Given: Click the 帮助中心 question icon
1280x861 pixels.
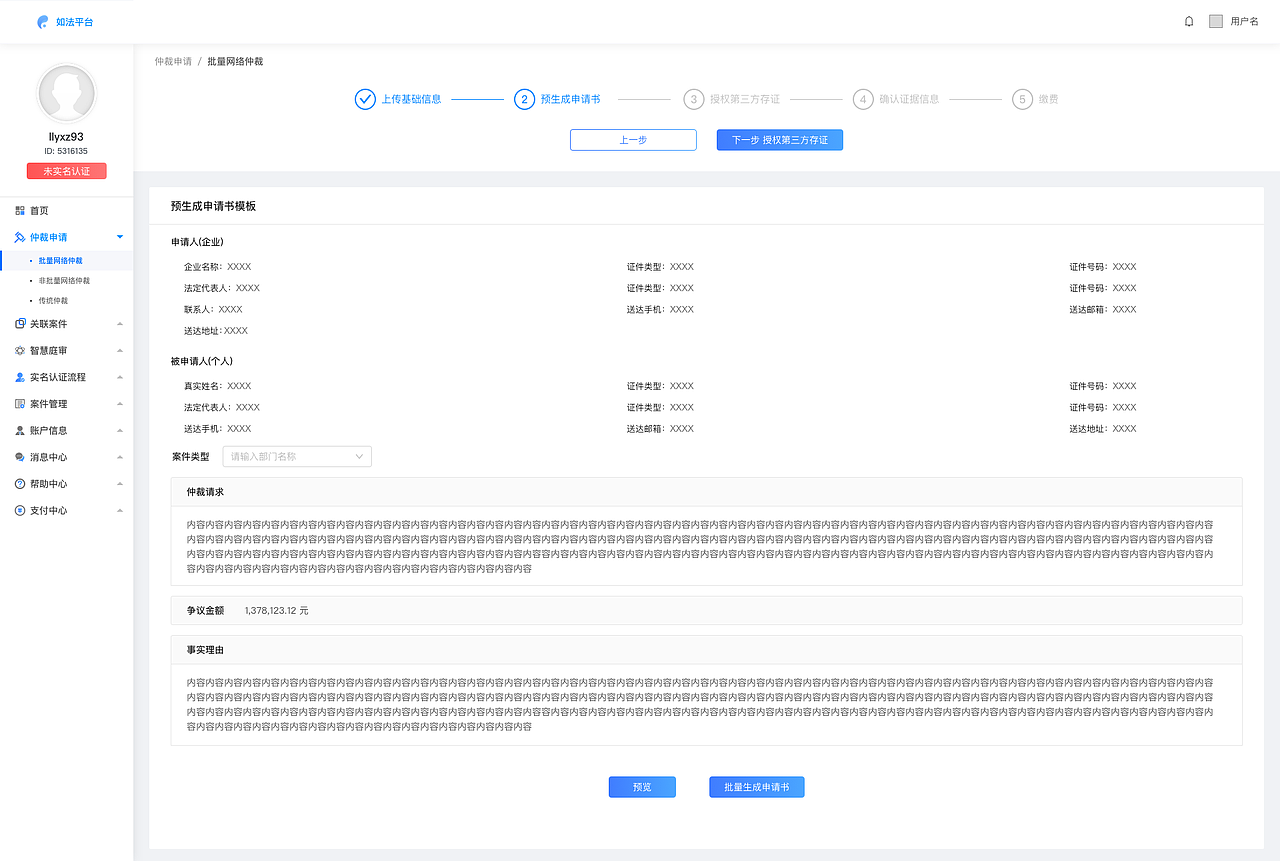Looking at the screenshot, I should click(20, 483).
